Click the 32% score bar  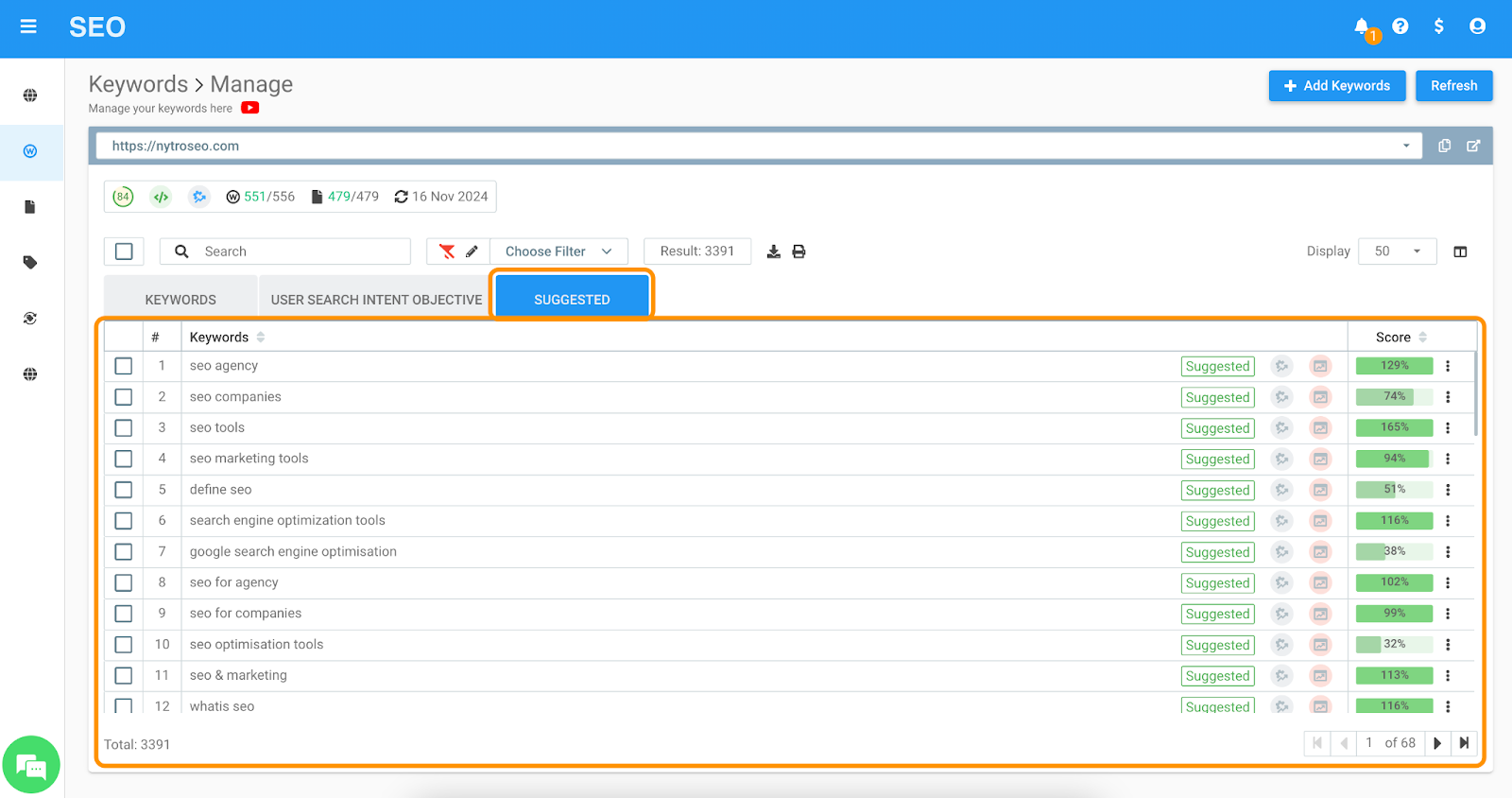click(x=1394, y=644)
